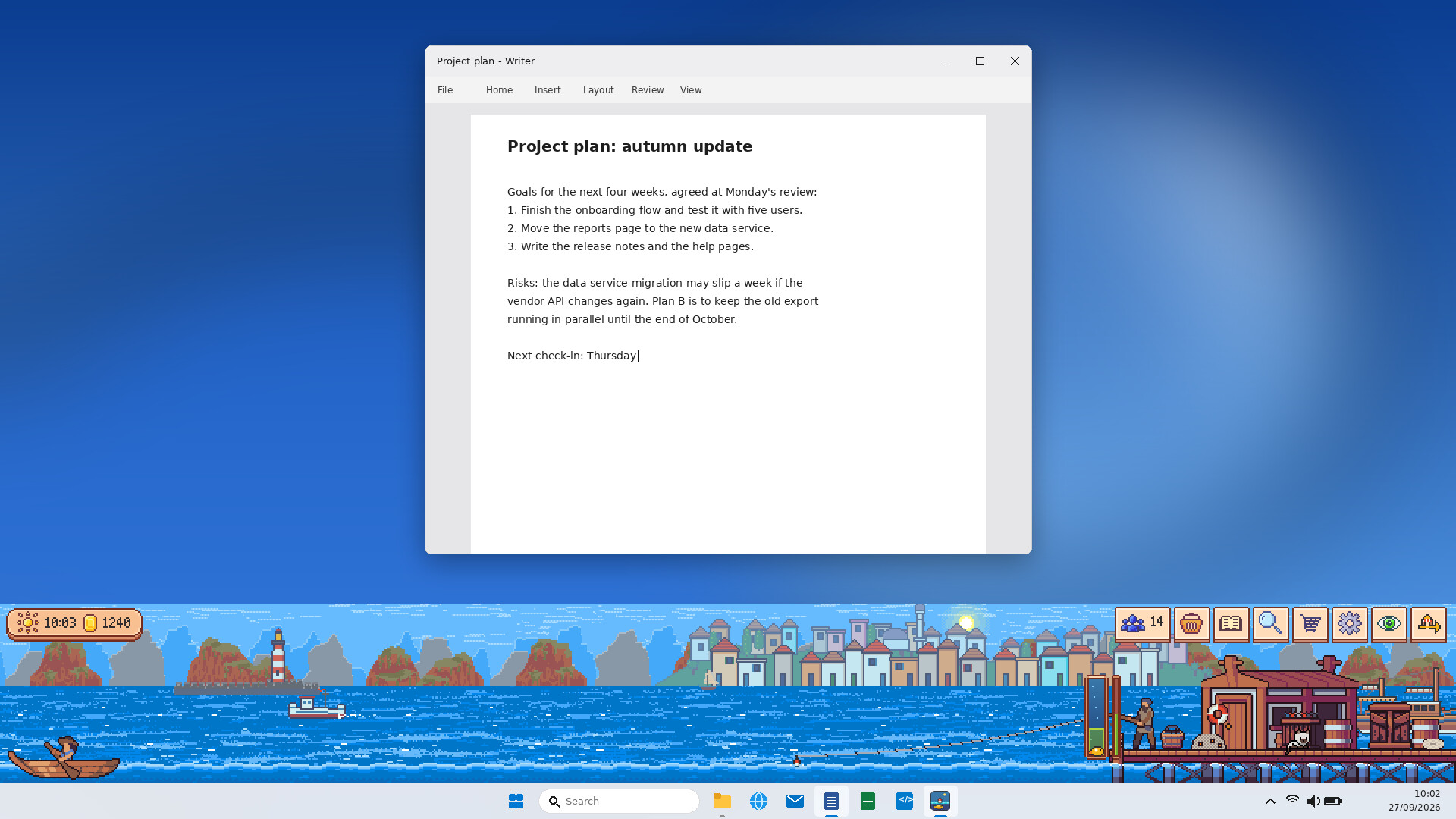Close the Project plan Writer window
Image resolution: width=1456 pixels, height=819 pixels.
1015,61
